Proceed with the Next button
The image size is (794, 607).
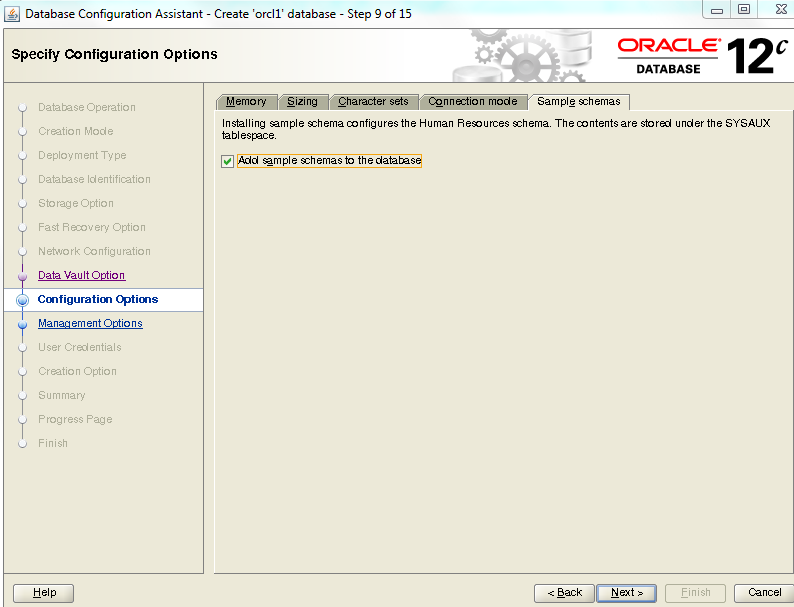tap(626, 593)
